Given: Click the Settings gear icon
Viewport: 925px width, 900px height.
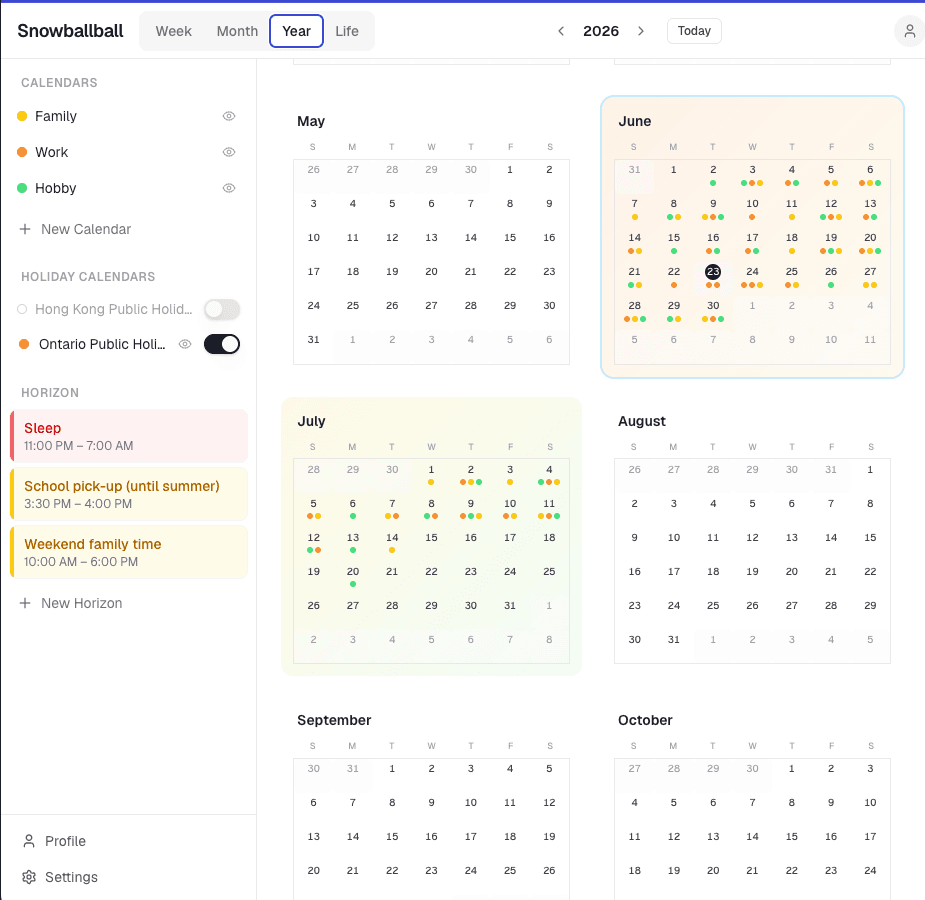Looking at the screenshot, I should [29, 877].
